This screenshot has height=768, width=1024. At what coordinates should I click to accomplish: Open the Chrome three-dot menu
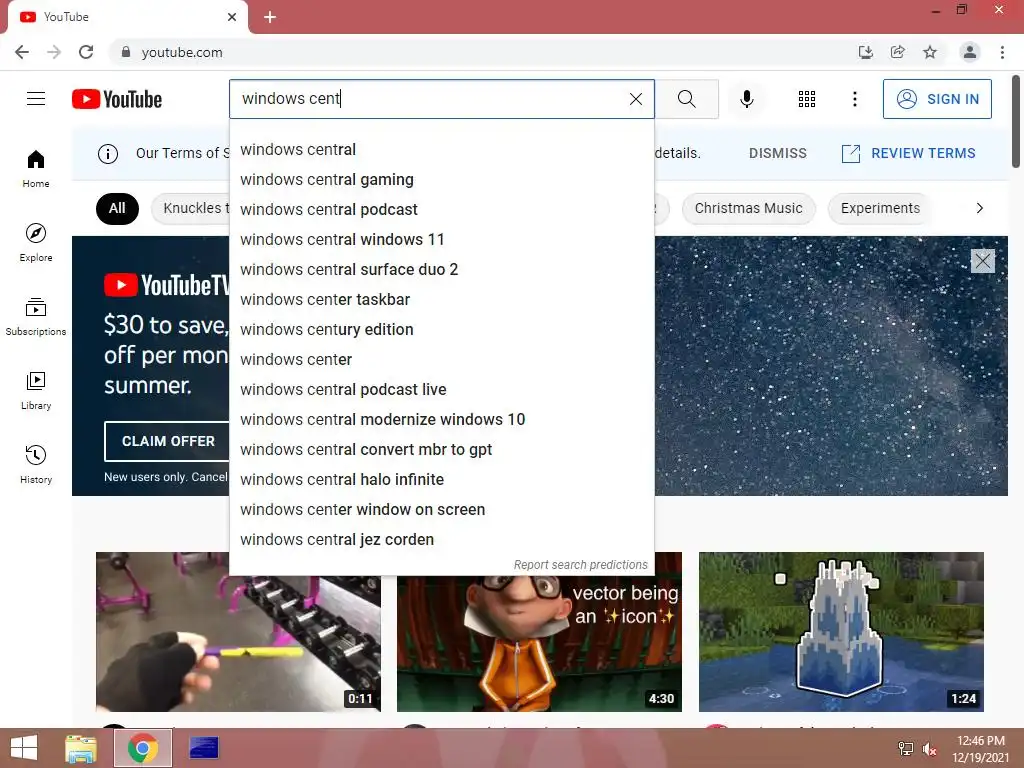[1002, 52]
